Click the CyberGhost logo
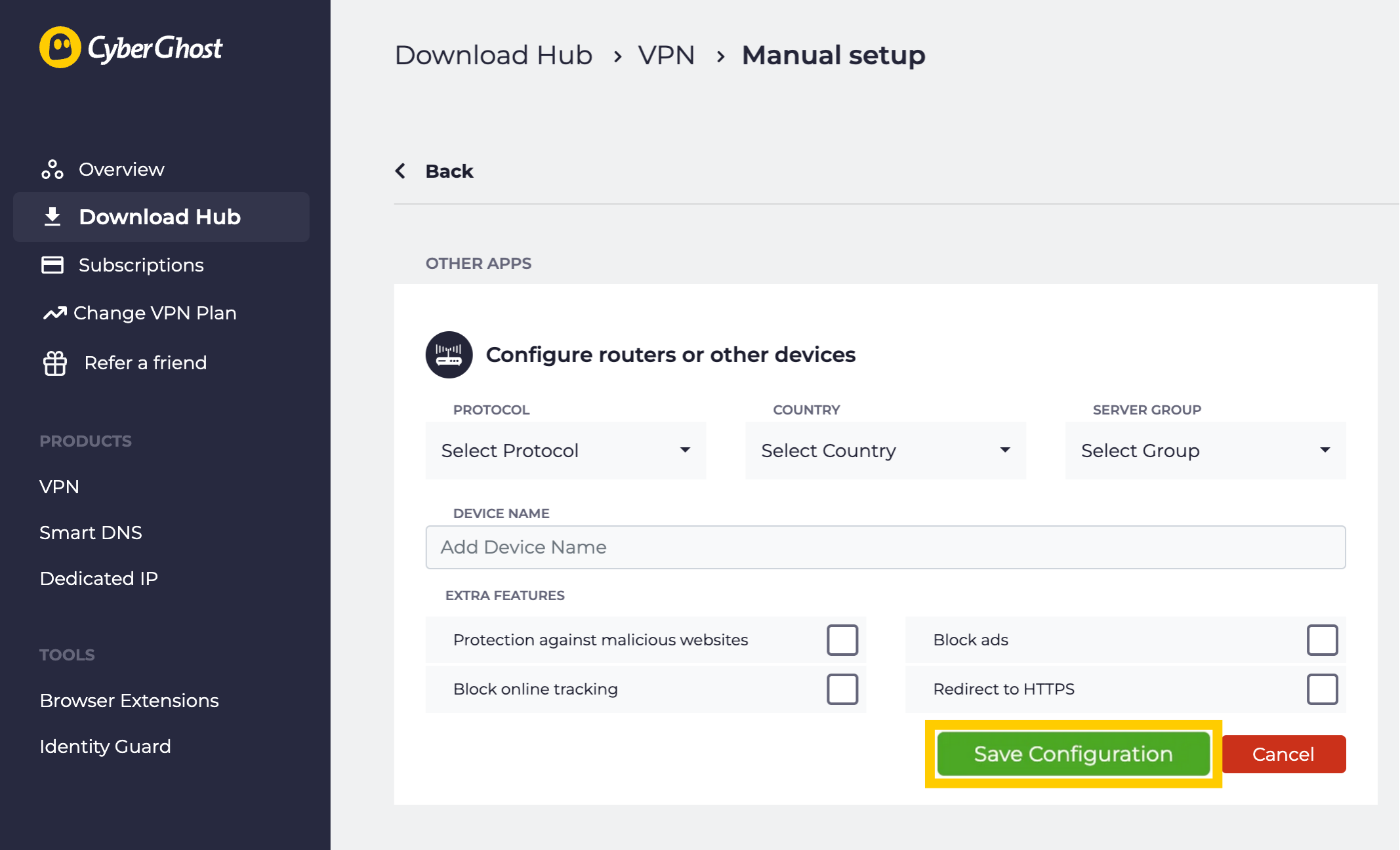This screenshot has height=850, width=1400. (x=131, y=47)
